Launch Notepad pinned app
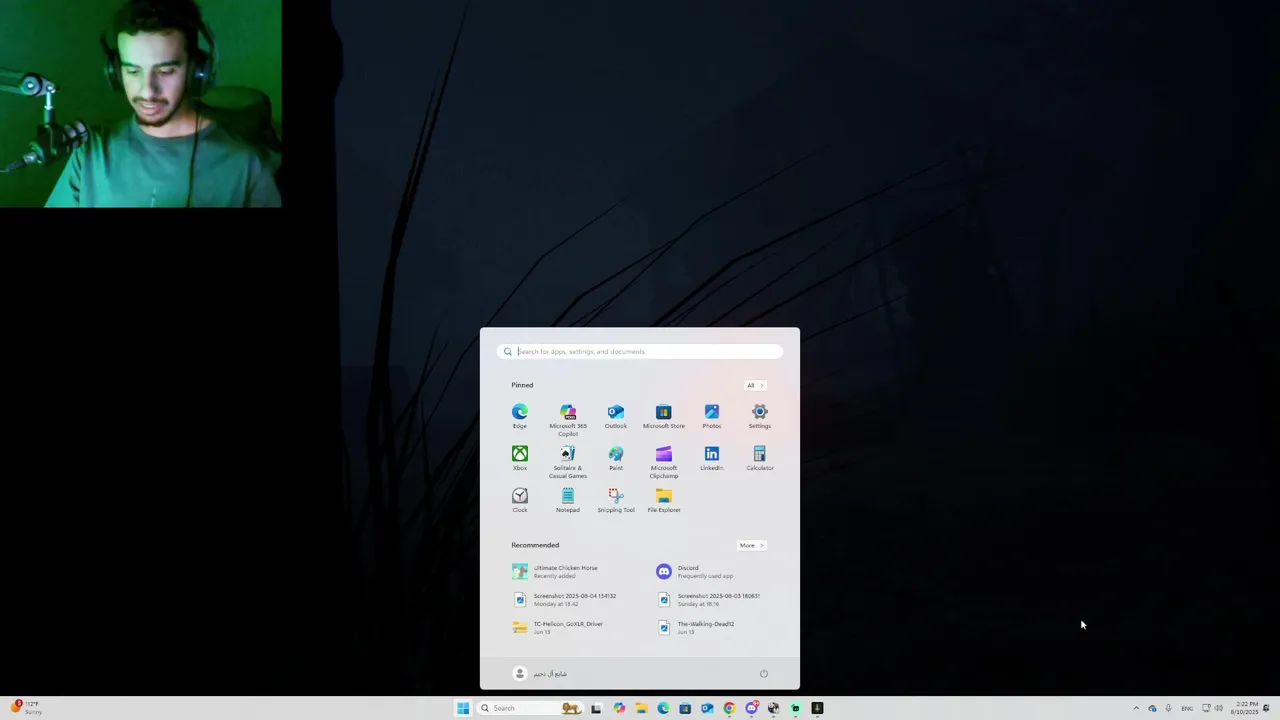Viewport: 1280px width, 720px height. click(x=568, y=501)
